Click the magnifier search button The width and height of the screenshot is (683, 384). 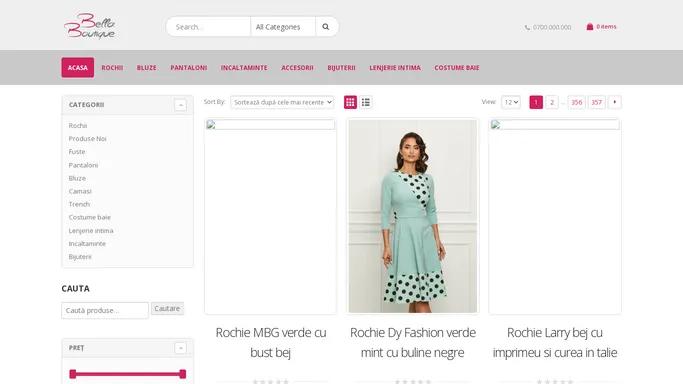326,27
